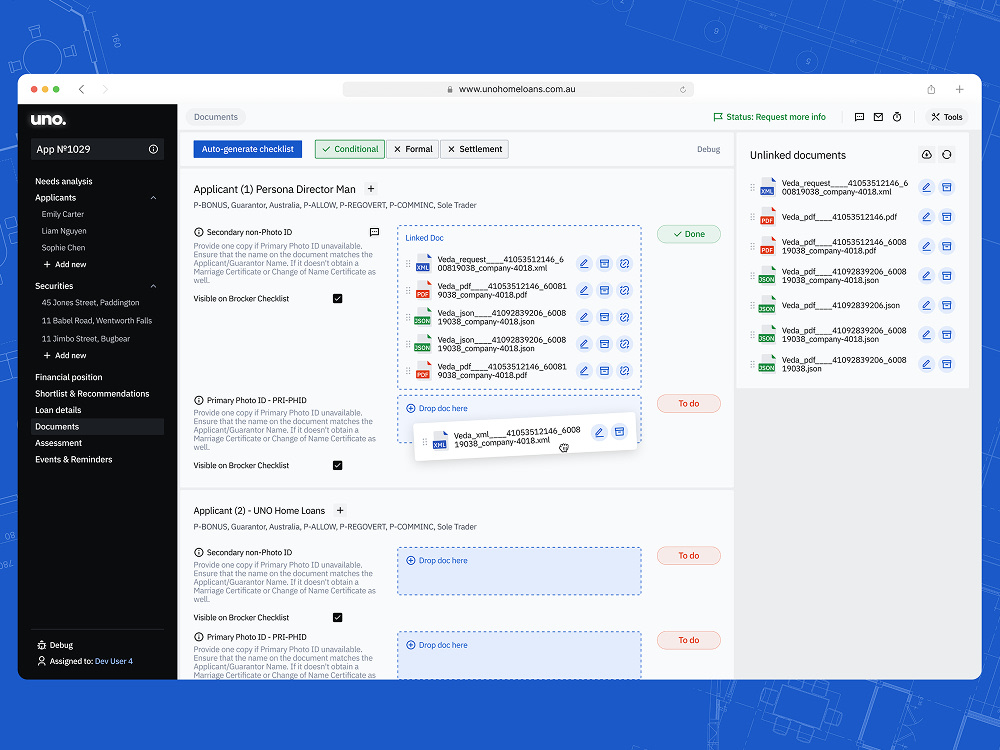Select applicant Sophie Chen
Screen dimensions: 1000x750
click(63, 247)
